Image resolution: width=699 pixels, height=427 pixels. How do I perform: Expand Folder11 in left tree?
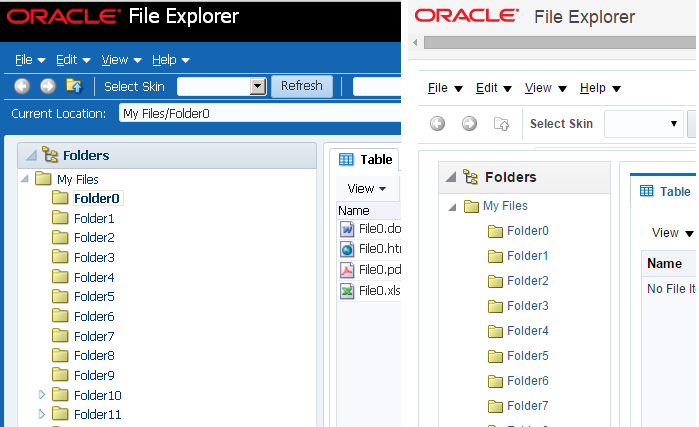click(x=41, y=414)
